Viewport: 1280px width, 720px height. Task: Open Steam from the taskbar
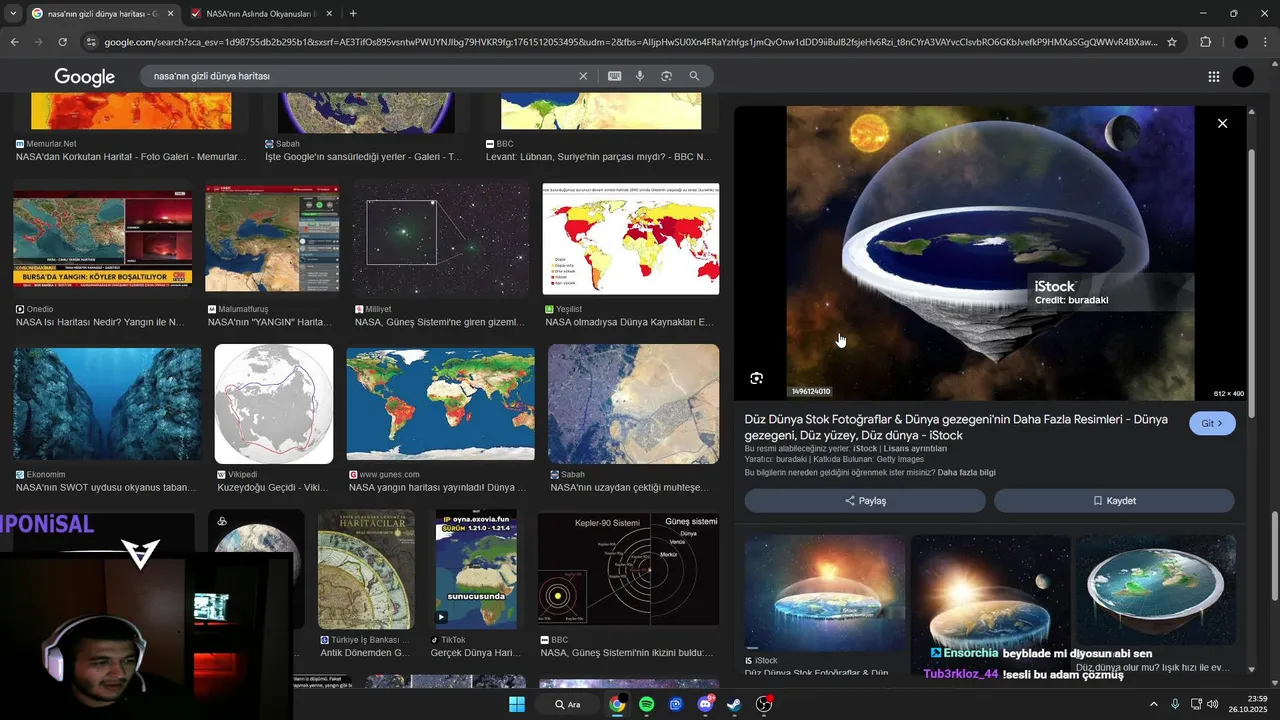[735, 704]
